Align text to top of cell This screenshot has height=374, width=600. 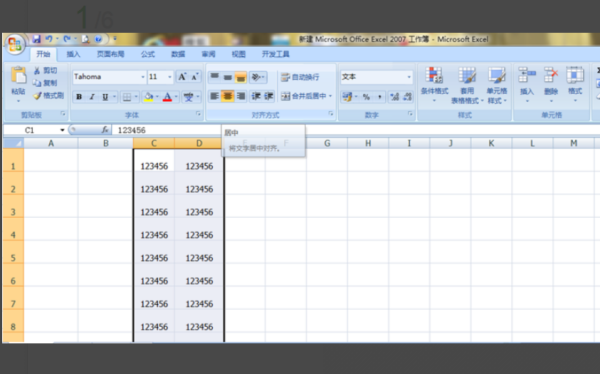[x=215, y=77]
